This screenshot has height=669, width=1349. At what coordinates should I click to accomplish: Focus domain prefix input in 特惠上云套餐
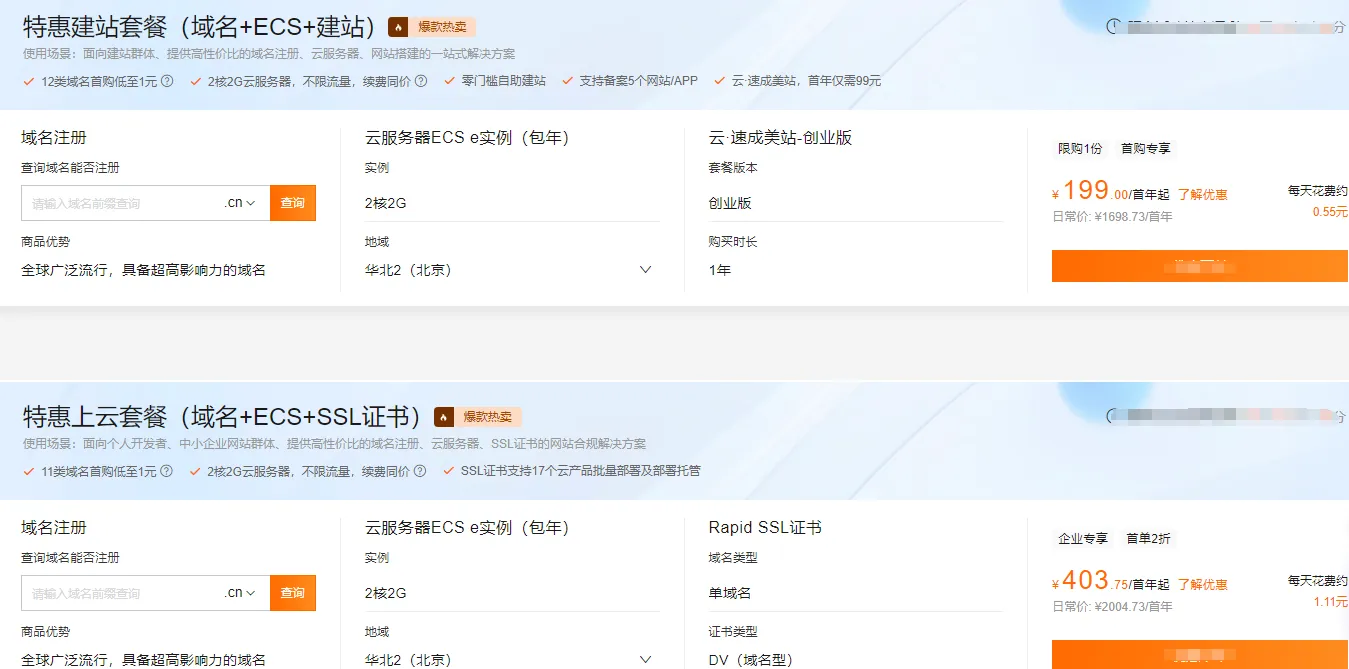pyautogui.click(x=120, y=593)
